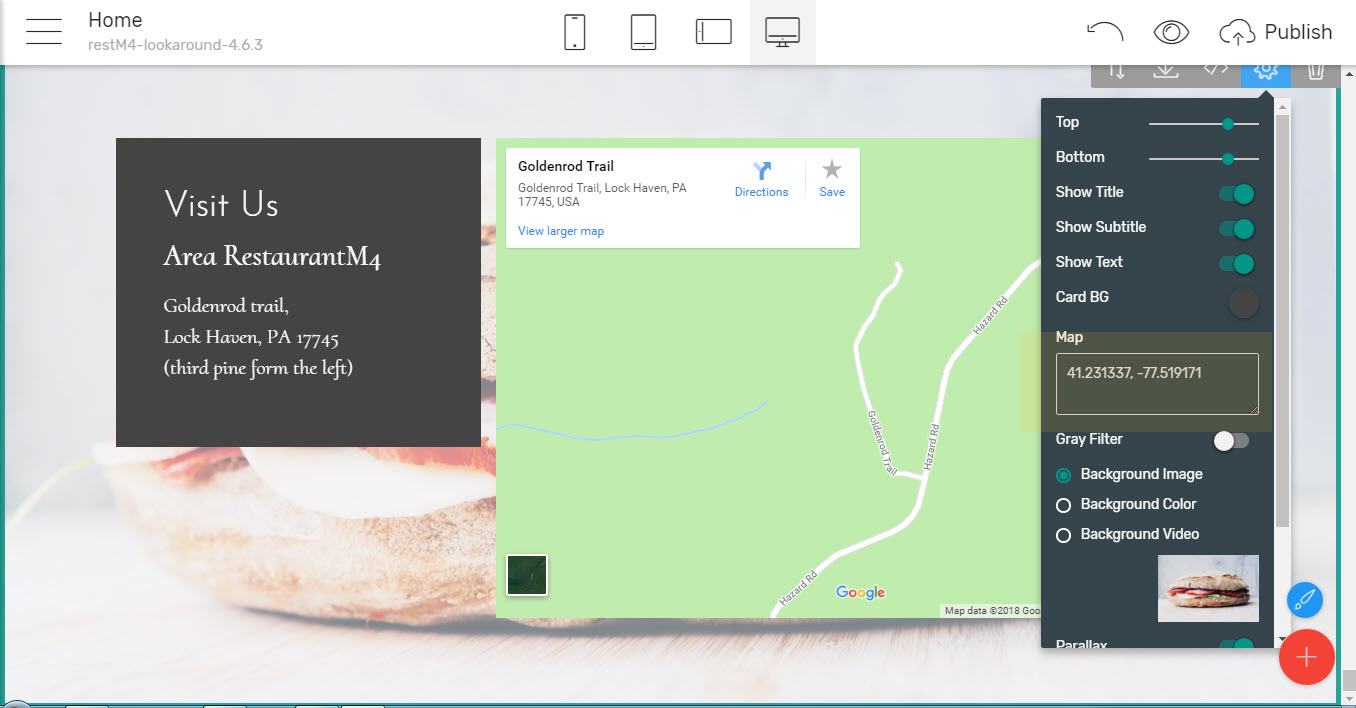Switch to tablet landscape preview
Image resolution: width=1356 pixels, height=708 pixels.
click(x=714, y=32)
